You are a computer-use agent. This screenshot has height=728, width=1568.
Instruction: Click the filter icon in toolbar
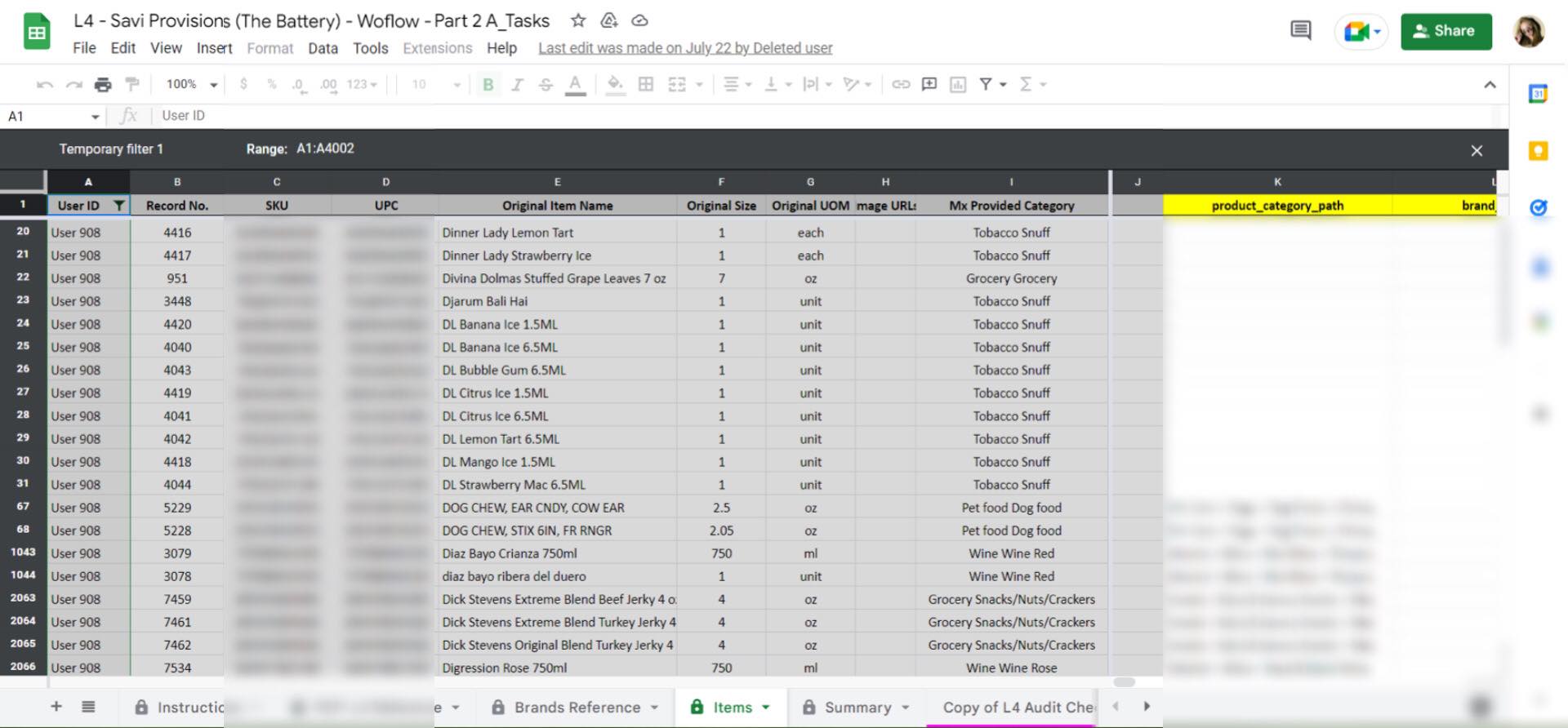pyautogui.click(x=986, y=84)
